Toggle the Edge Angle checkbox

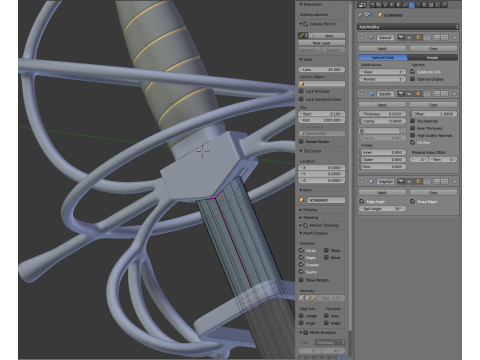362,201
